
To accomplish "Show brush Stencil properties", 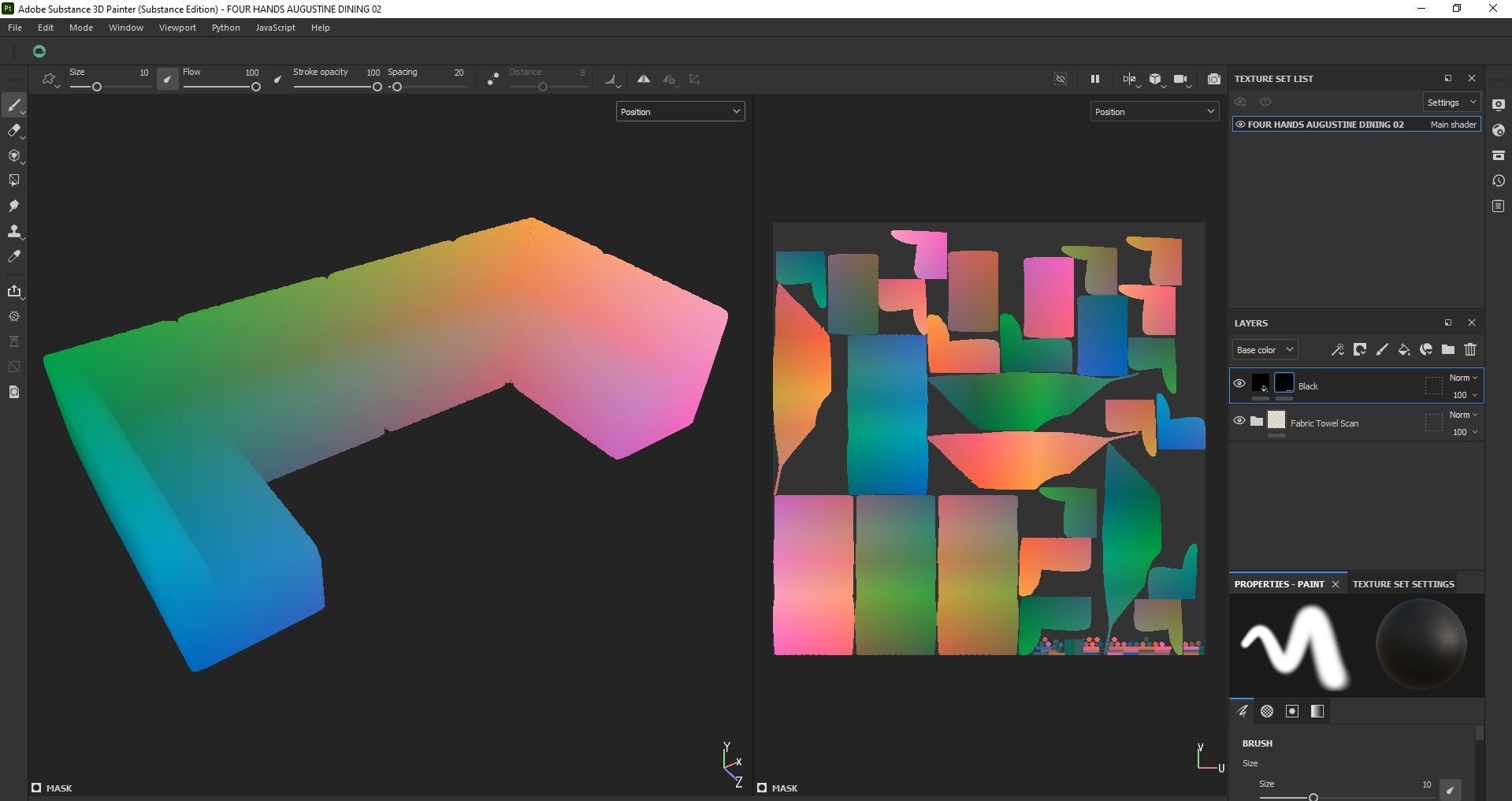I will tap(1292, 711).
